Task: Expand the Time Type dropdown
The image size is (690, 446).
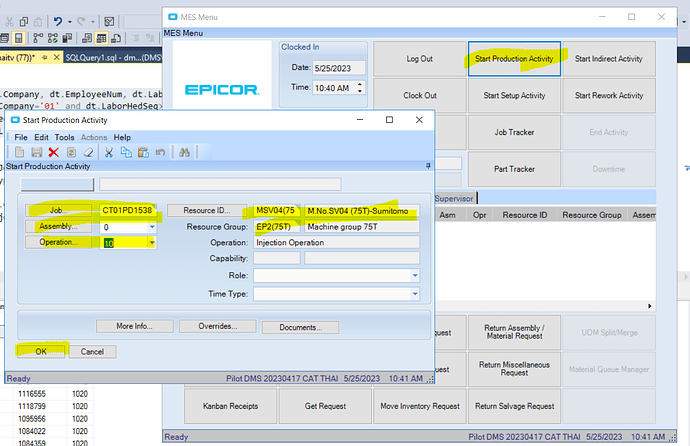Action: coord(415,294)
